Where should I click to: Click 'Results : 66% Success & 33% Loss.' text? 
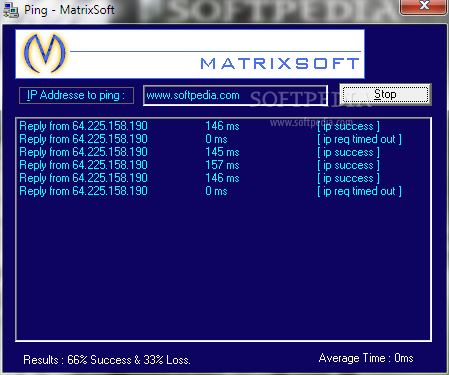coord(107,360)
